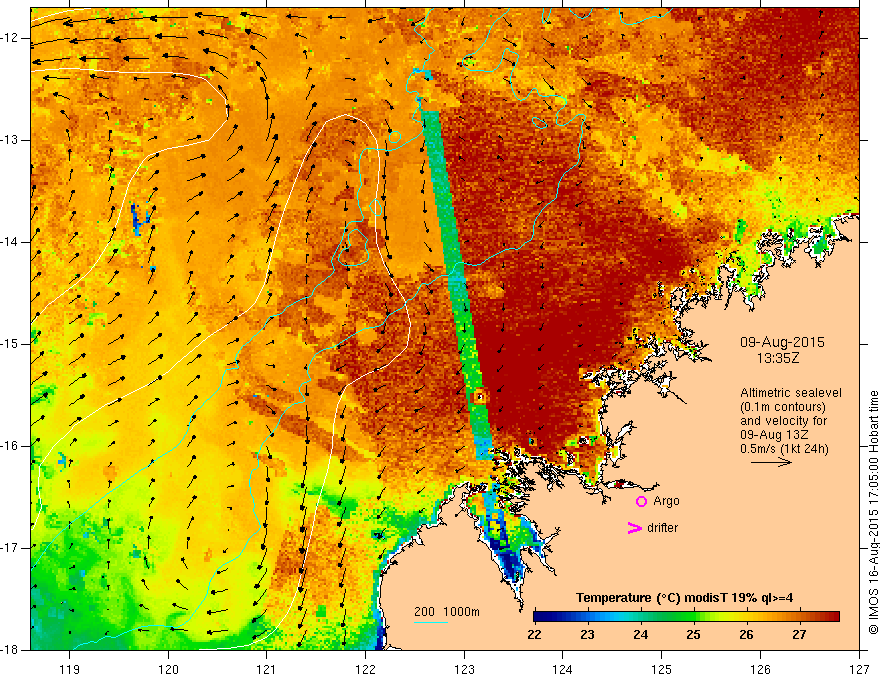880x680 pixels.
Task: Click the temperature color bar near 27
Action: click(x=799, y=617)
